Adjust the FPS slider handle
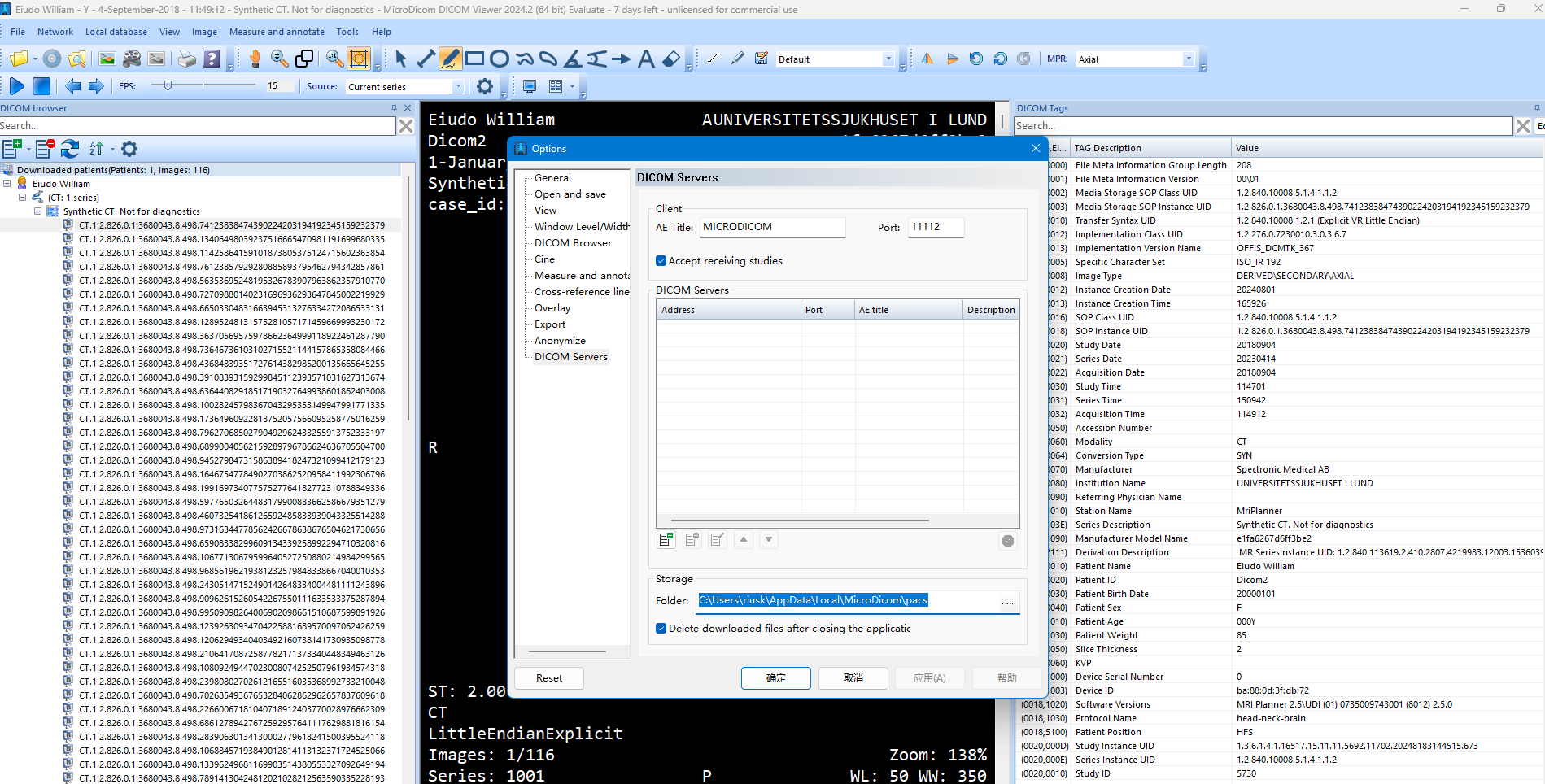1545x784 pixels. (168, 85)
